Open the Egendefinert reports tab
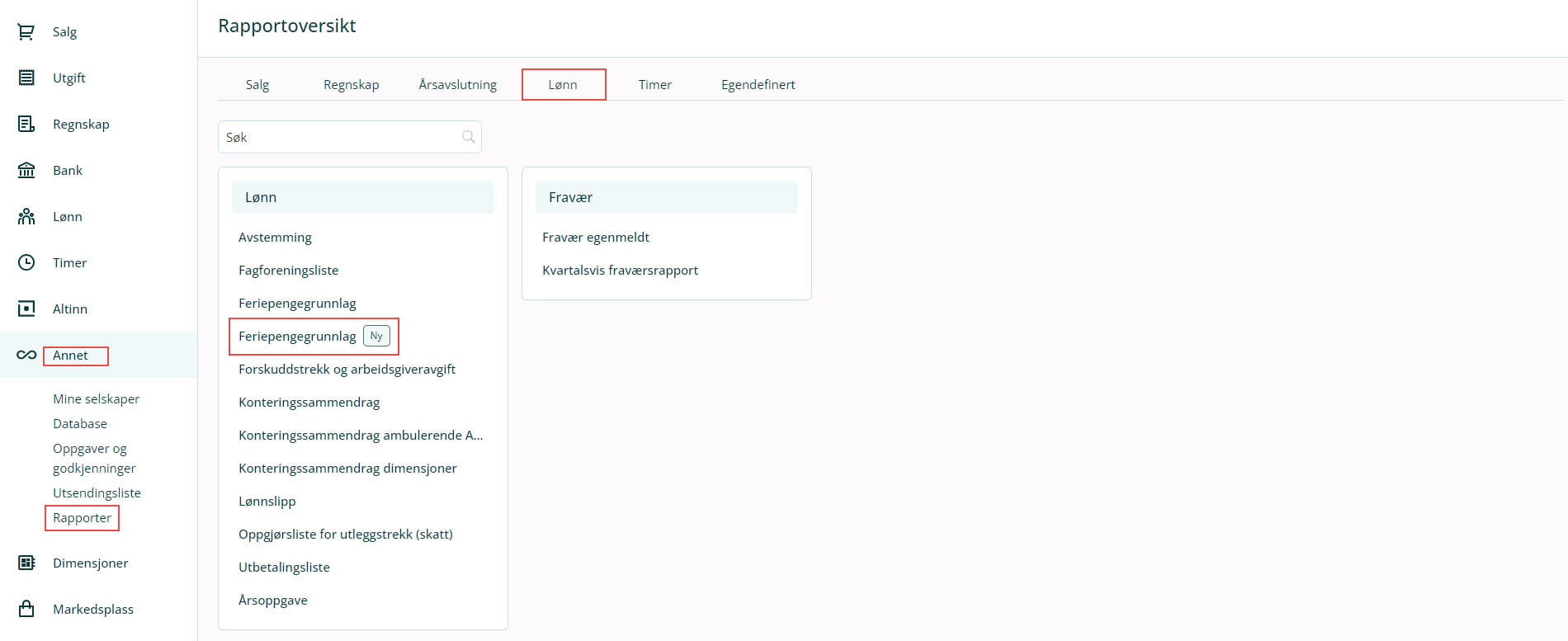Screen dimensions: 1568x641 (x=758, y=85)
